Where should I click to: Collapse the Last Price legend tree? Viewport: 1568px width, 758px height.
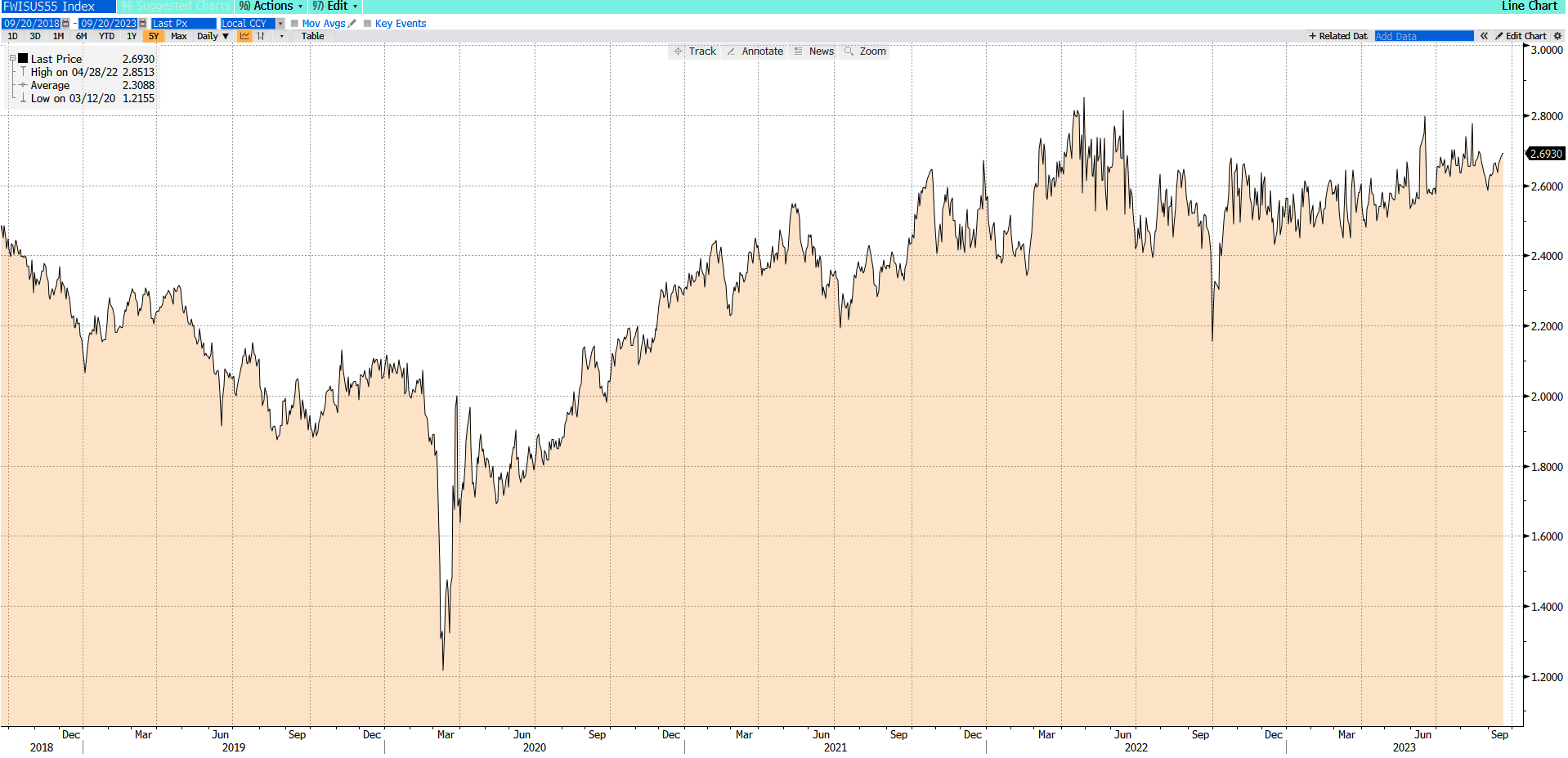tap(12, 59)
